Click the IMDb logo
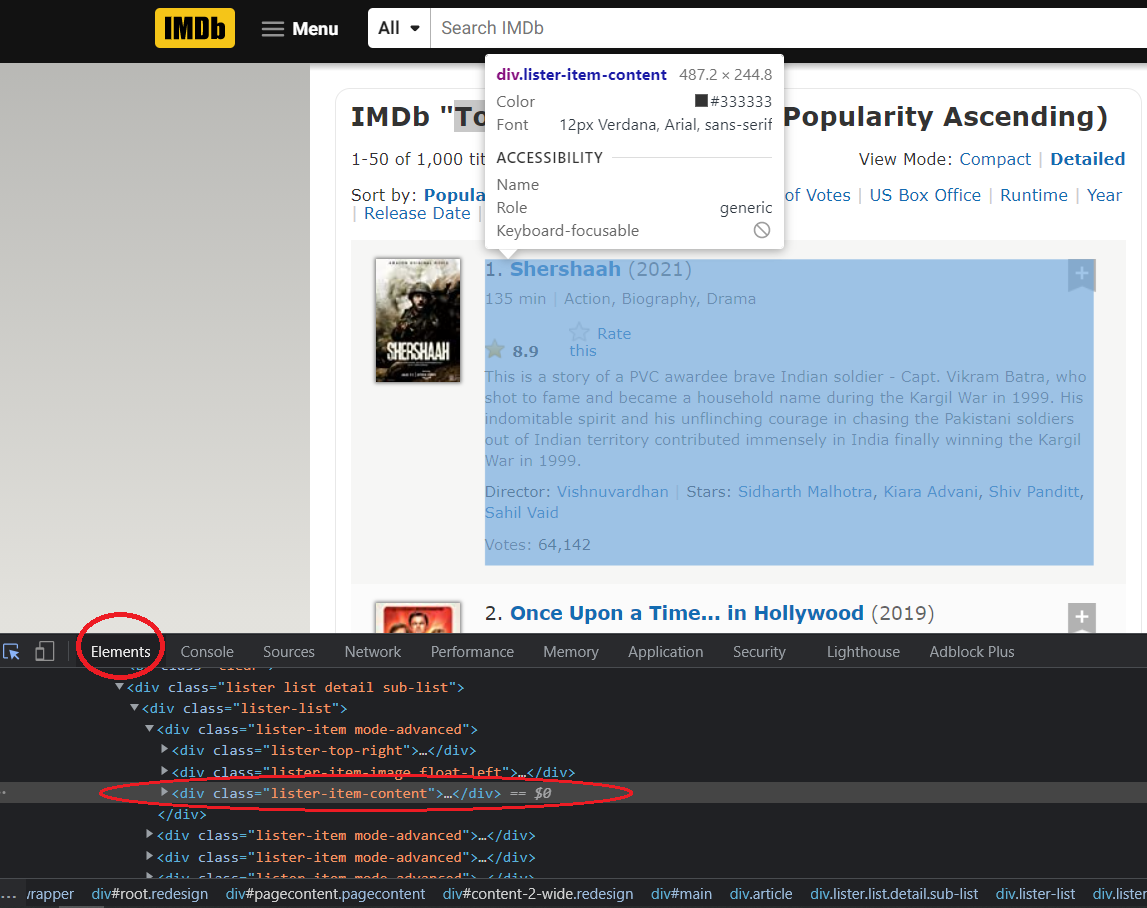The width and height of the screenshot is (1147, 908). (x=195, y=28)
